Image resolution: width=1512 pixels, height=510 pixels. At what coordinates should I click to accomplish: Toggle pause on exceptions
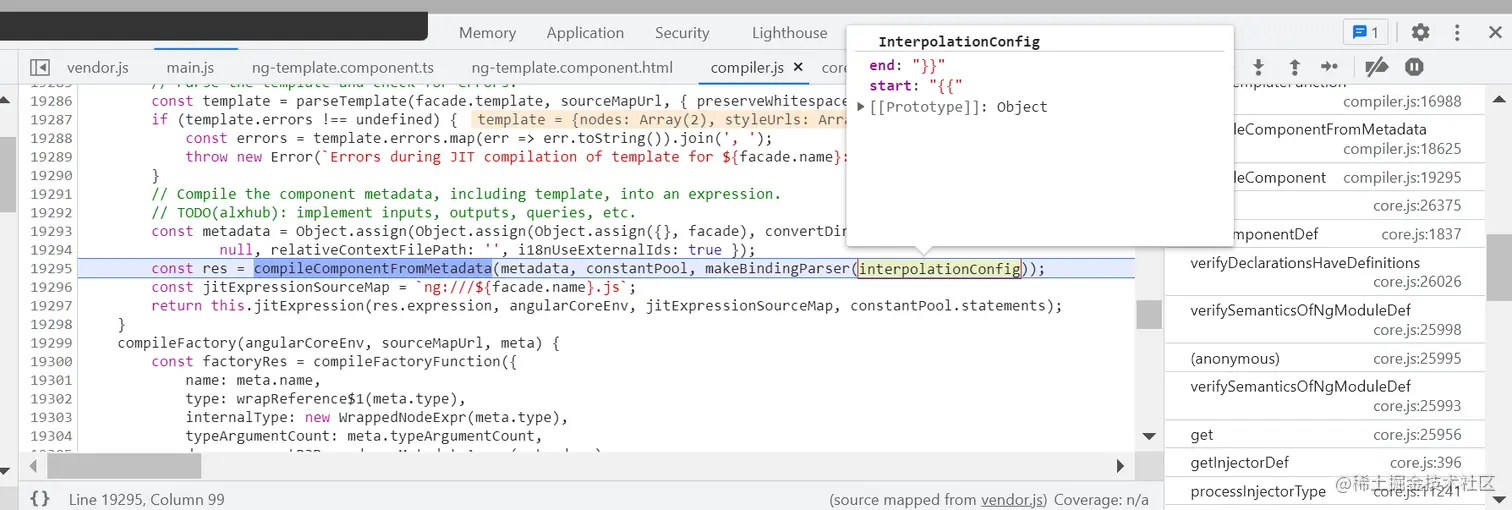1414,67
